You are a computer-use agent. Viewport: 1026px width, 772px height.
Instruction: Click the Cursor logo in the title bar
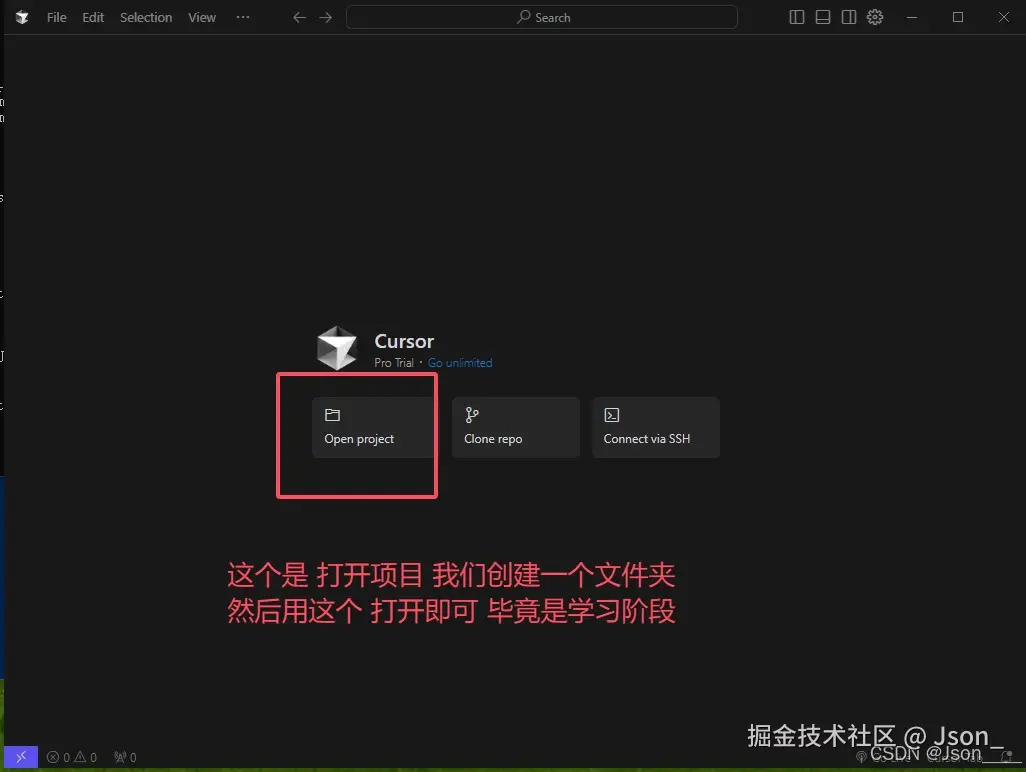pyautogui.click(x=22, y=18)
